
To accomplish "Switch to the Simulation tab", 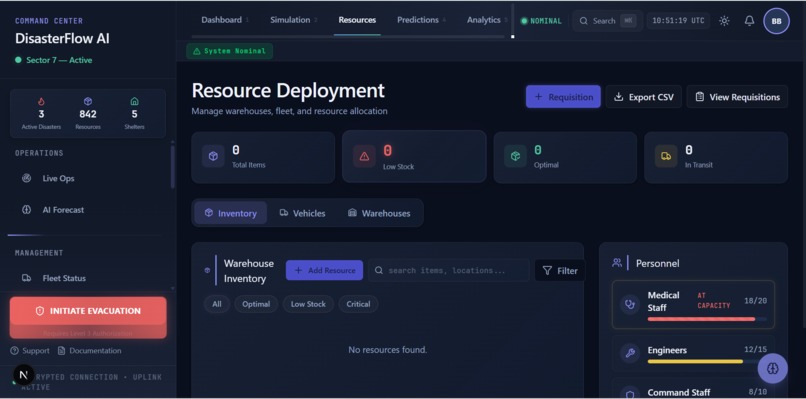I will [290, 20].
